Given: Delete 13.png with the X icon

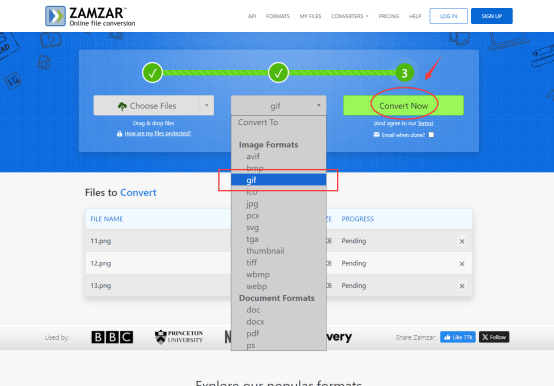Looking at the screenshot, I should pyautogui.click(x=462, y=286).
